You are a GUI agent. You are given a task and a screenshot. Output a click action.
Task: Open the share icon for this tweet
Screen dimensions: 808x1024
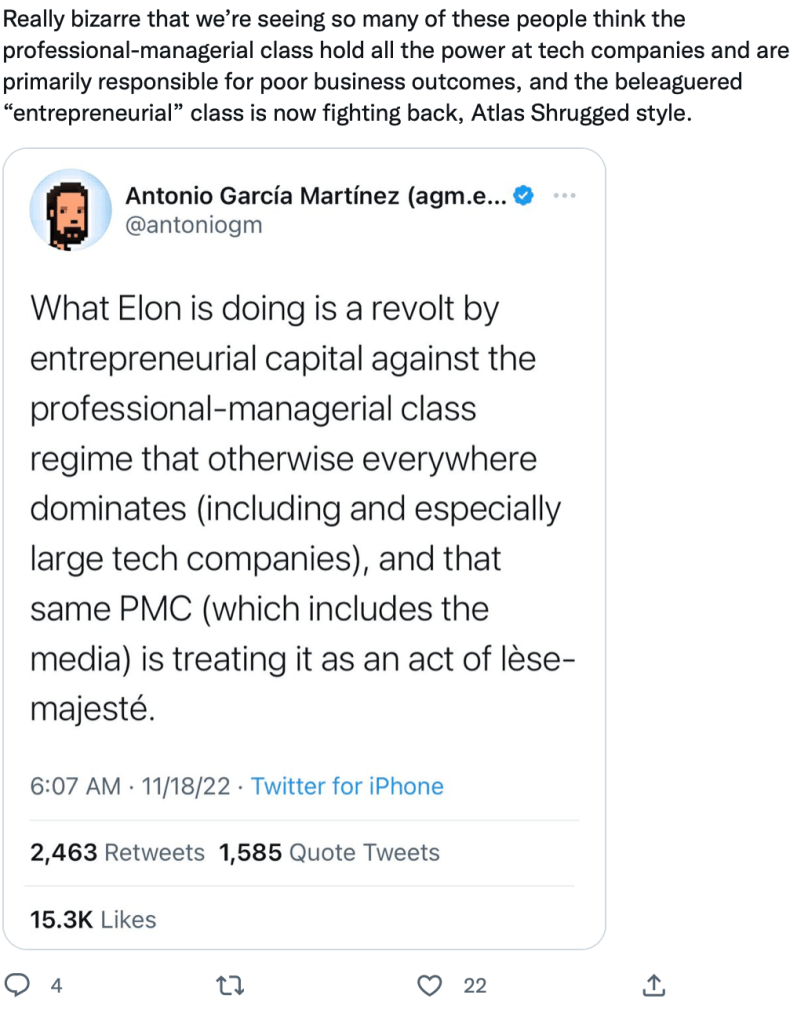tap(653, 986)
